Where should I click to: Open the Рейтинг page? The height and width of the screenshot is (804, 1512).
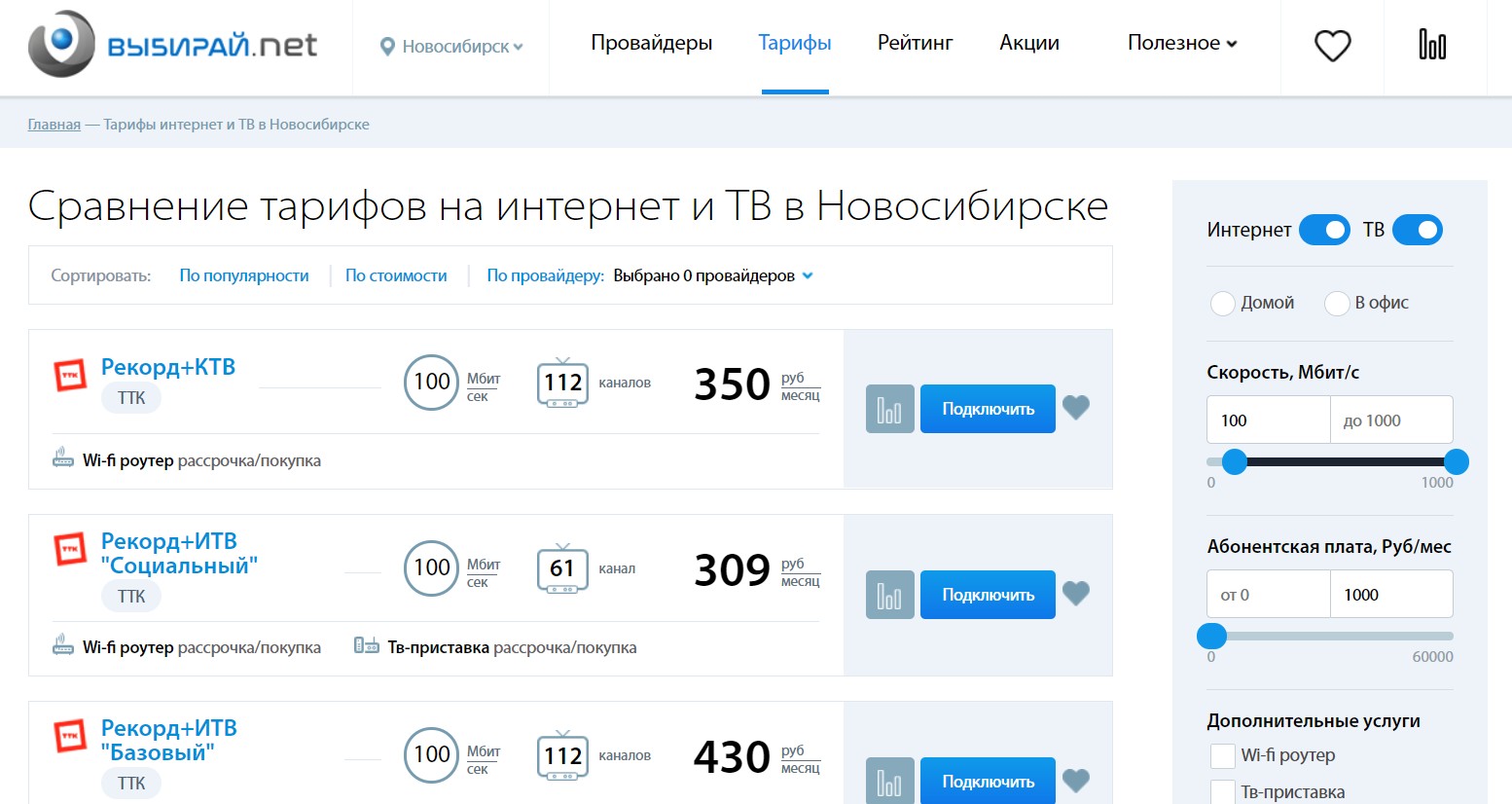pyautogui.click(x=916, y=43)
